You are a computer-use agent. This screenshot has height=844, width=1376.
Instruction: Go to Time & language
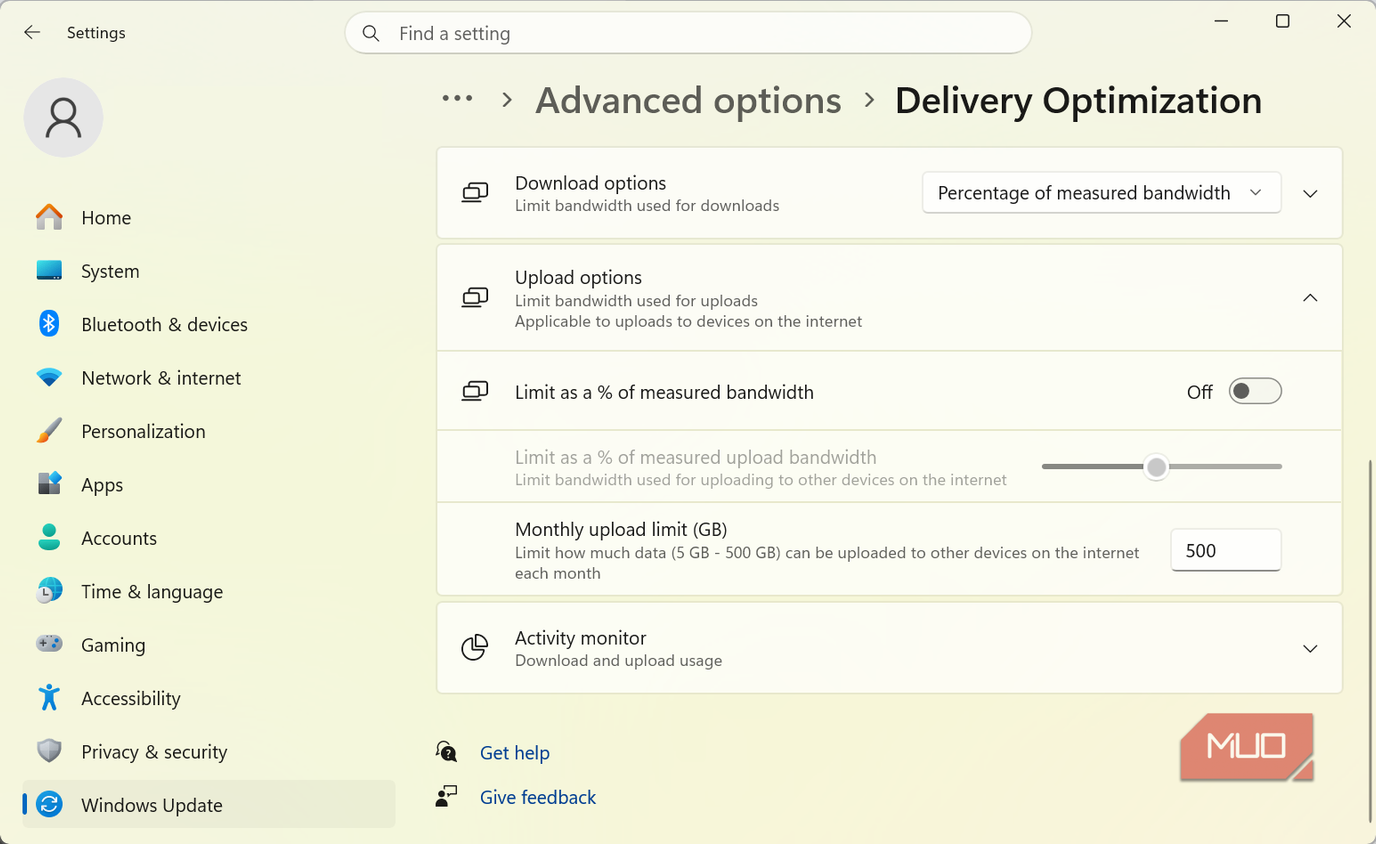pyautogui.click(x=208, y=591)
